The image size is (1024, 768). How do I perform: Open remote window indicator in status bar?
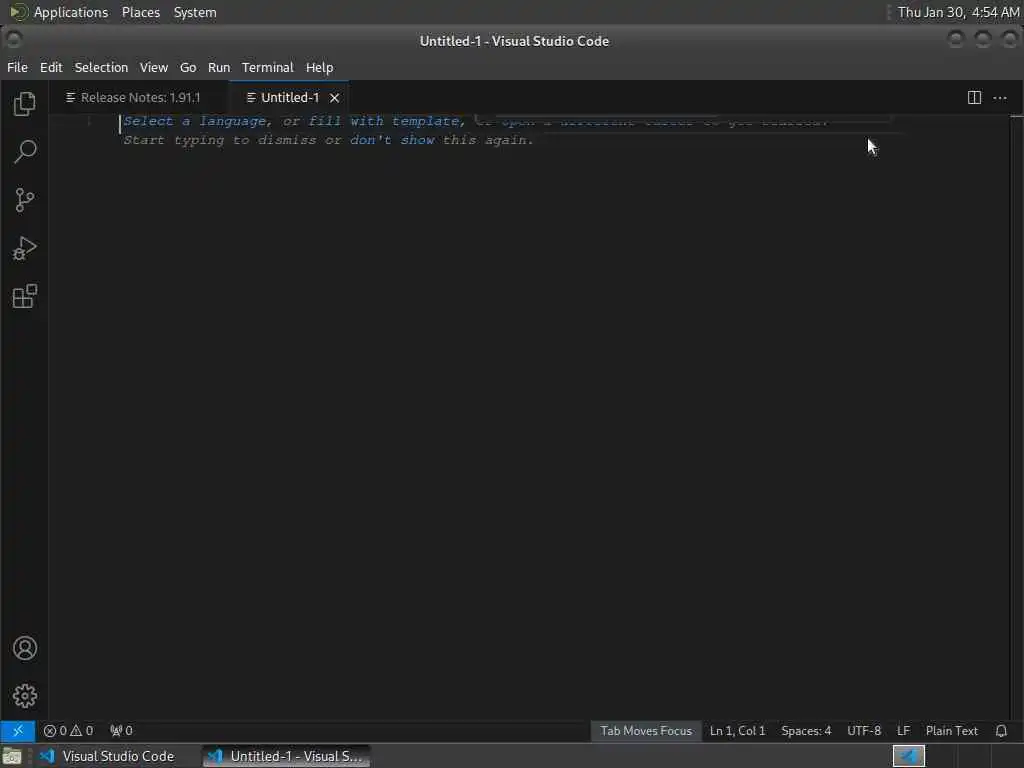[x=18, y=731]
